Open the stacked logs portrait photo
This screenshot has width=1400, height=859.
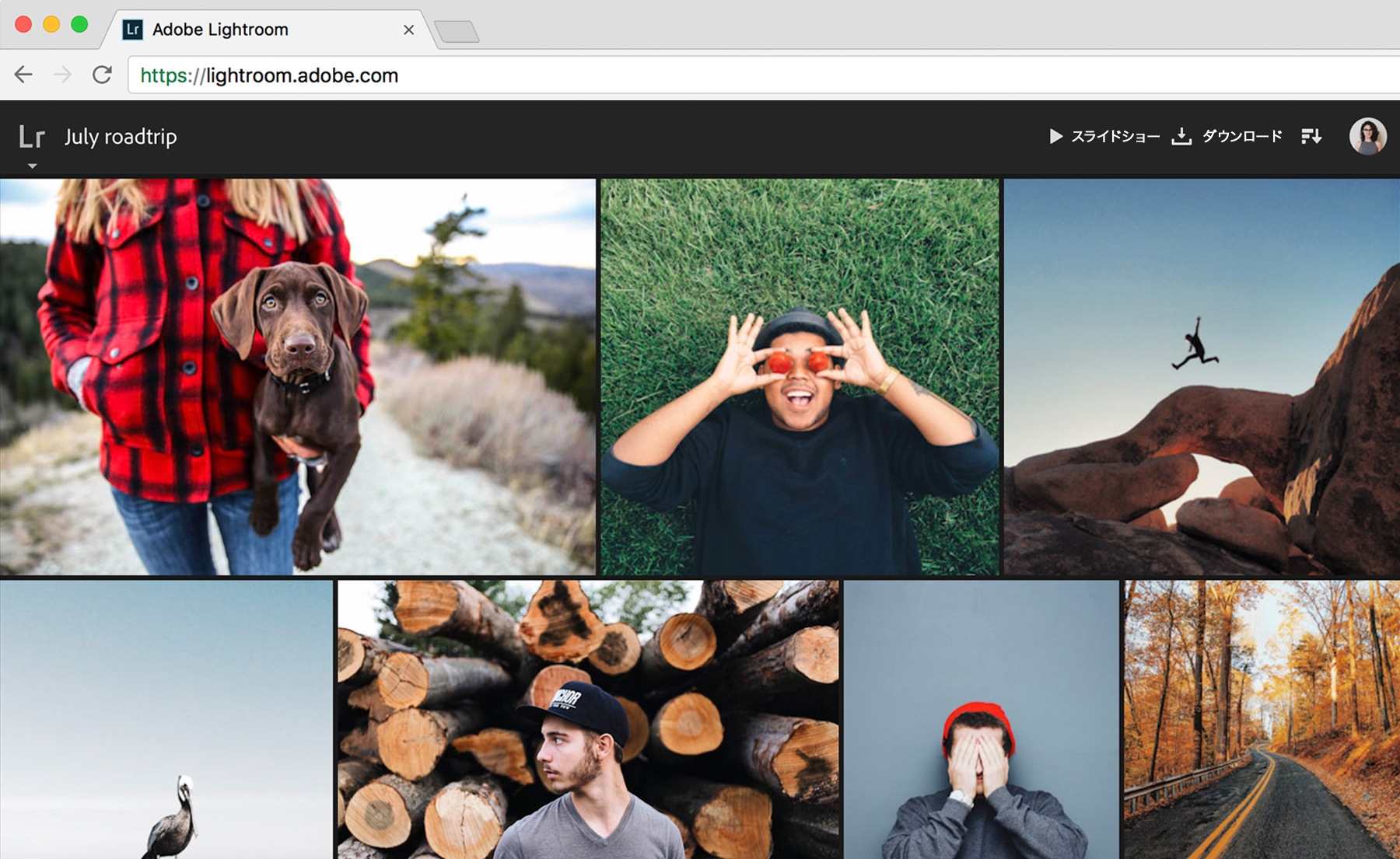588,720
